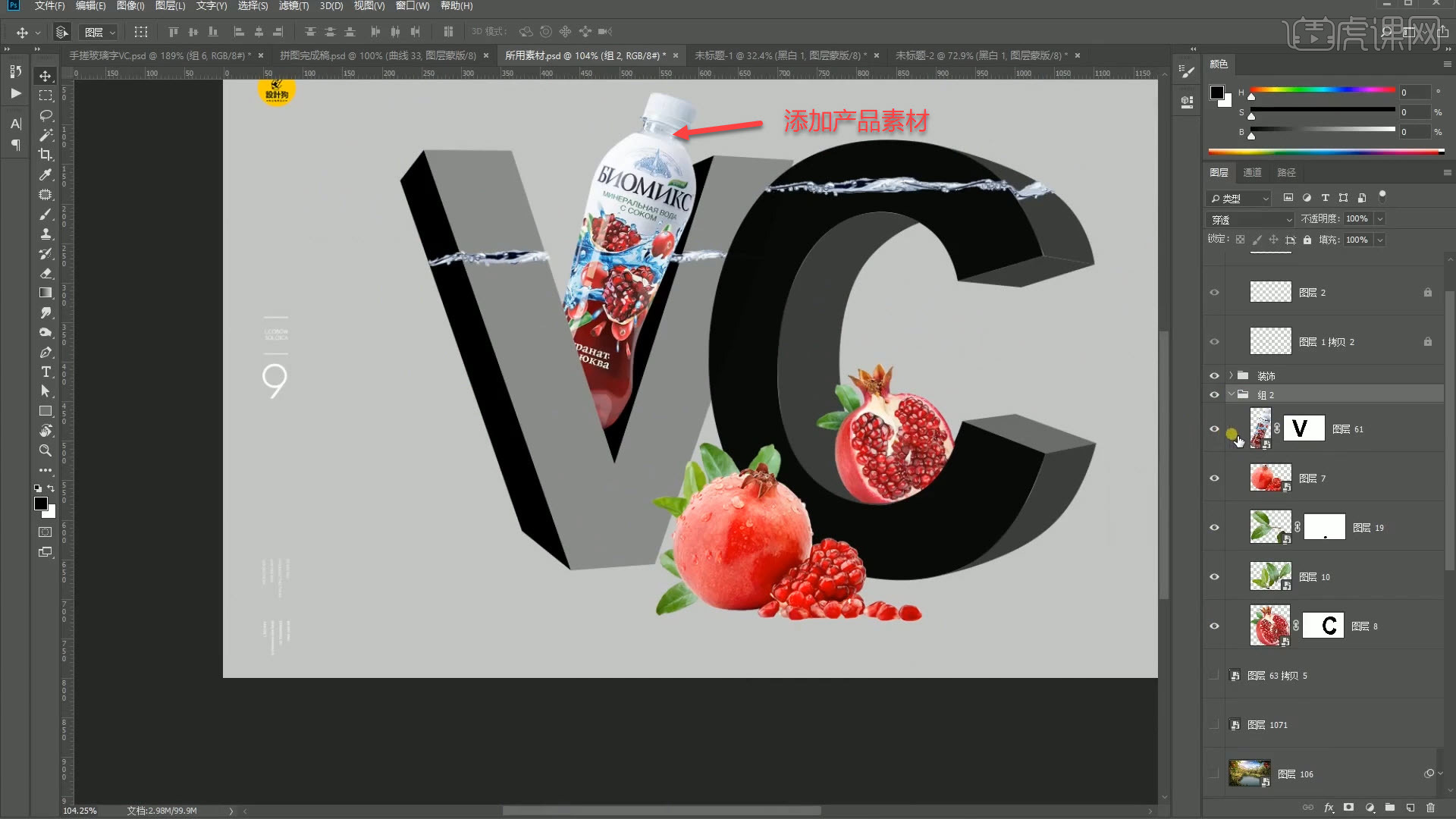The image size is (1456, 819).
Task: Click the Saturation slider track
Action: 1323,110
